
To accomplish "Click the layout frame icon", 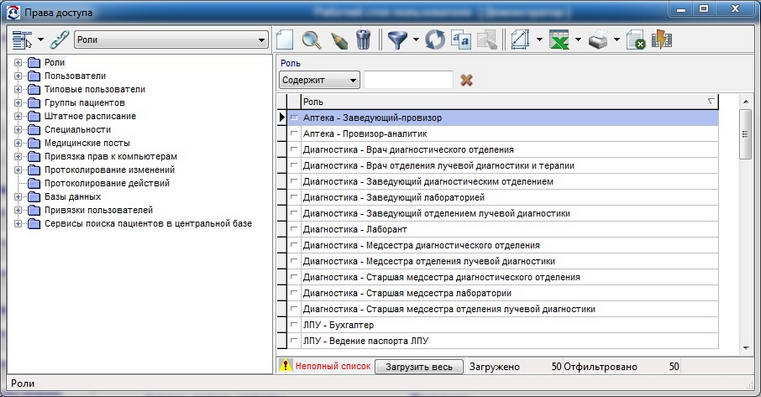I will pyautogui.click(x=520, y=40).
